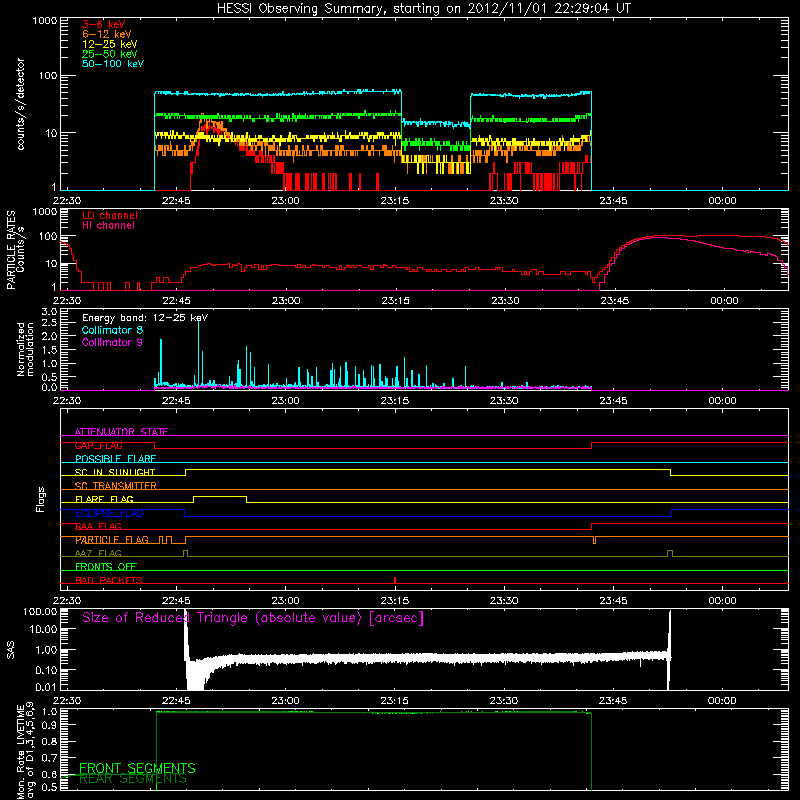Click the FRONT SEGMENTS legend label
Viewport: 800px width, 800px height.
click(137, 768)
